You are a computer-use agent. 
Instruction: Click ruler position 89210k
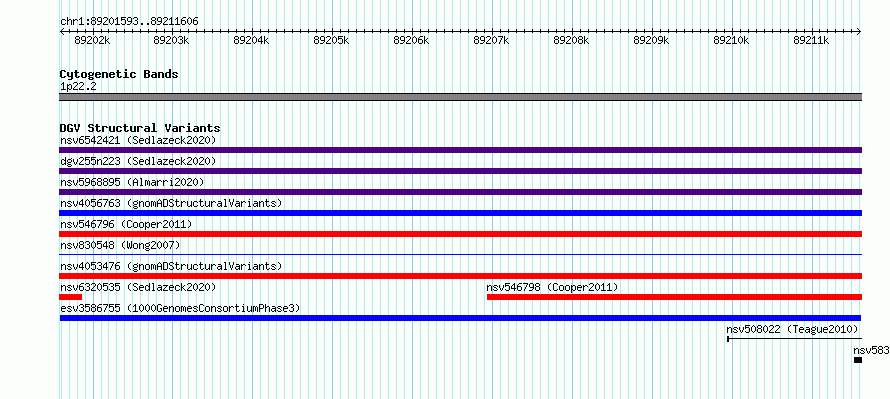pos(732,40)
